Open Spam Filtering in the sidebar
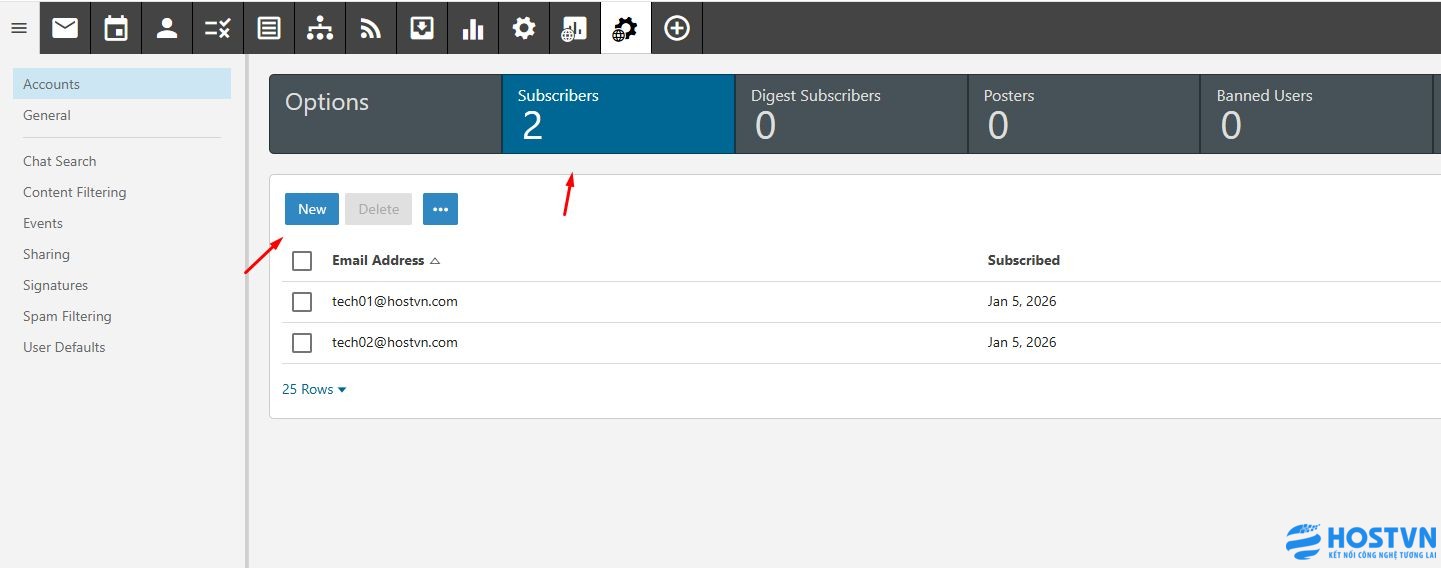Image resolution: width=1441 pixels, height=568 pixels. (x=67, y=316)
